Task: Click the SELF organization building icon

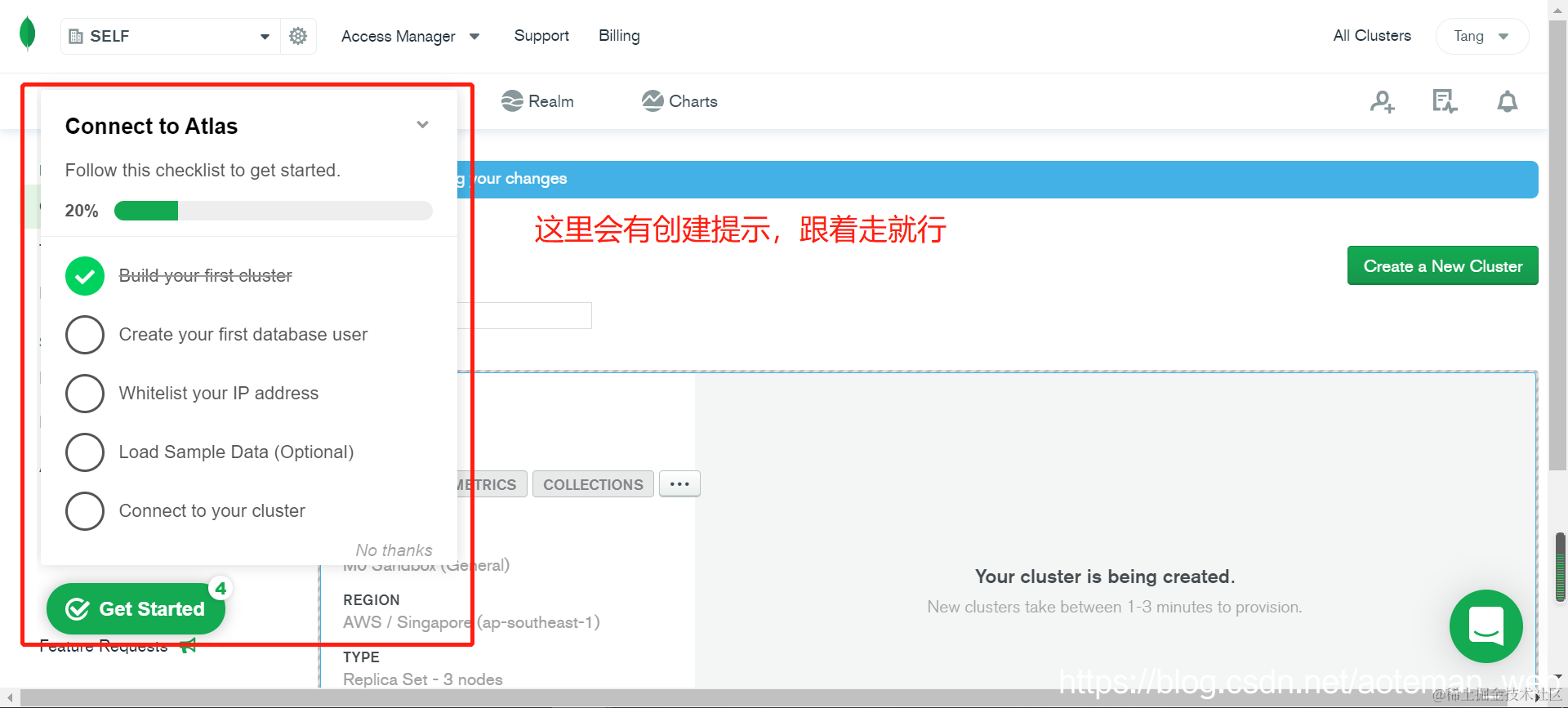Action: click(76, 36)
